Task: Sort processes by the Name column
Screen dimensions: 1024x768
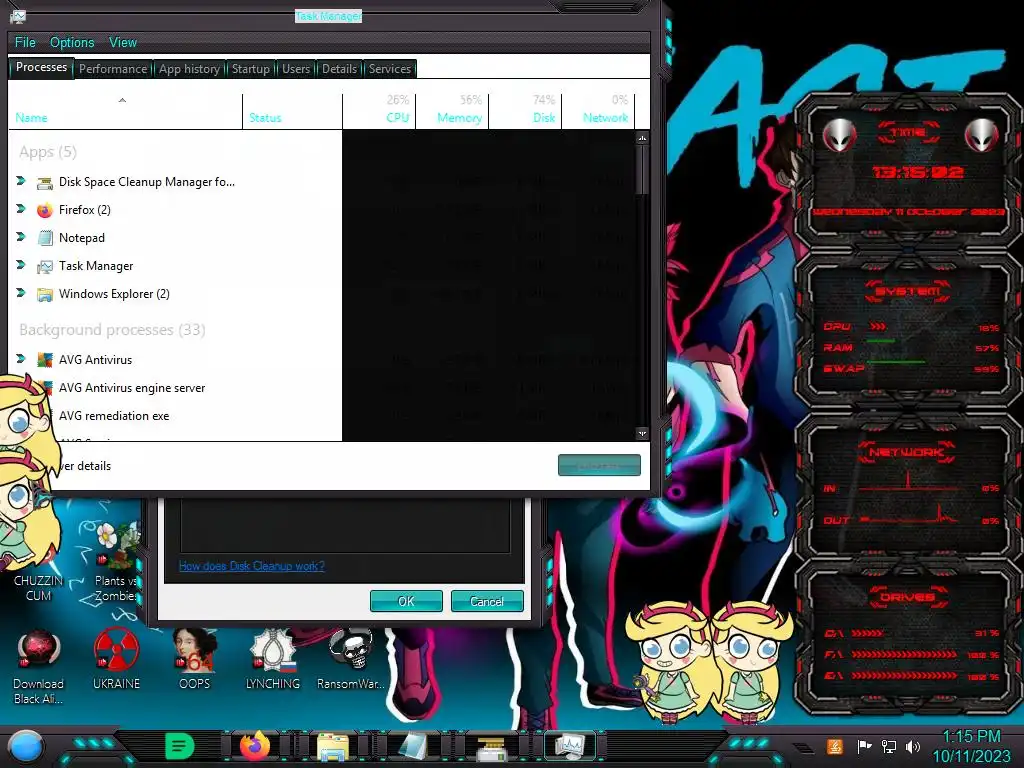Action: point(125,111)
